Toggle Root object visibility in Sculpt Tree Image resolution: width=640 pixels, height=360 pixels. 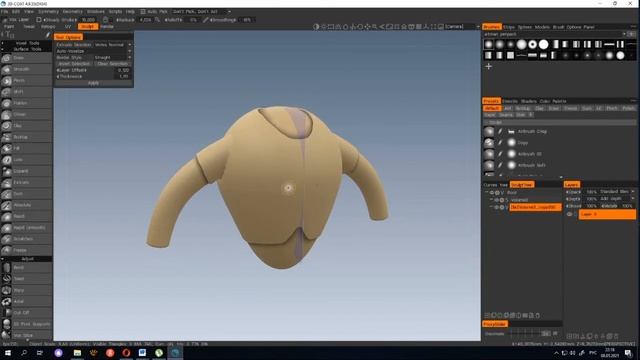click(x=492, y=193)
